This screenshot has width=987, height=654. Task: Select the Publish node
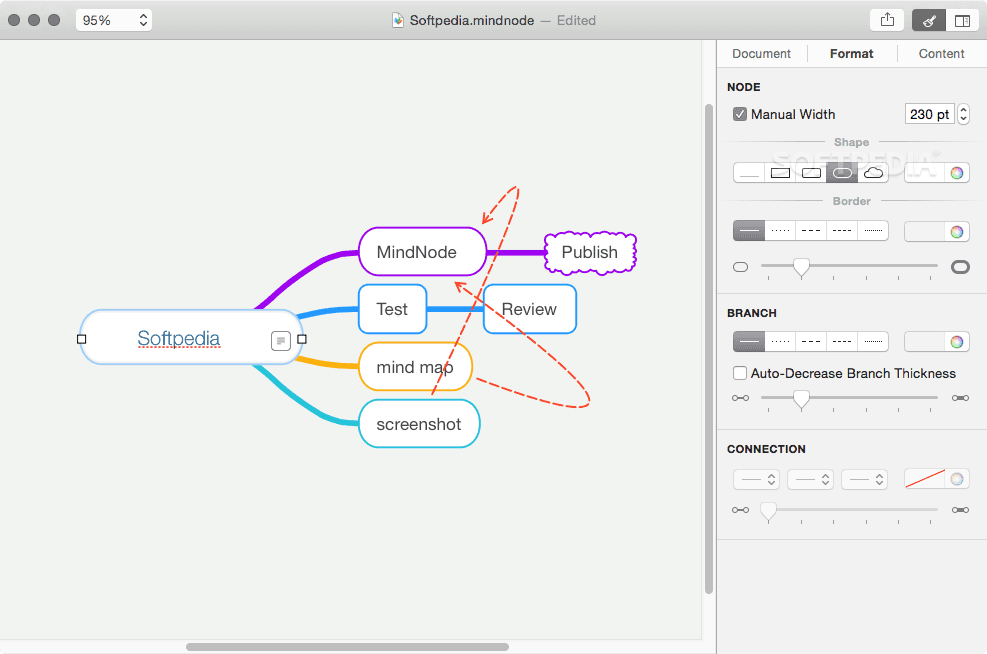coord(590,252)
